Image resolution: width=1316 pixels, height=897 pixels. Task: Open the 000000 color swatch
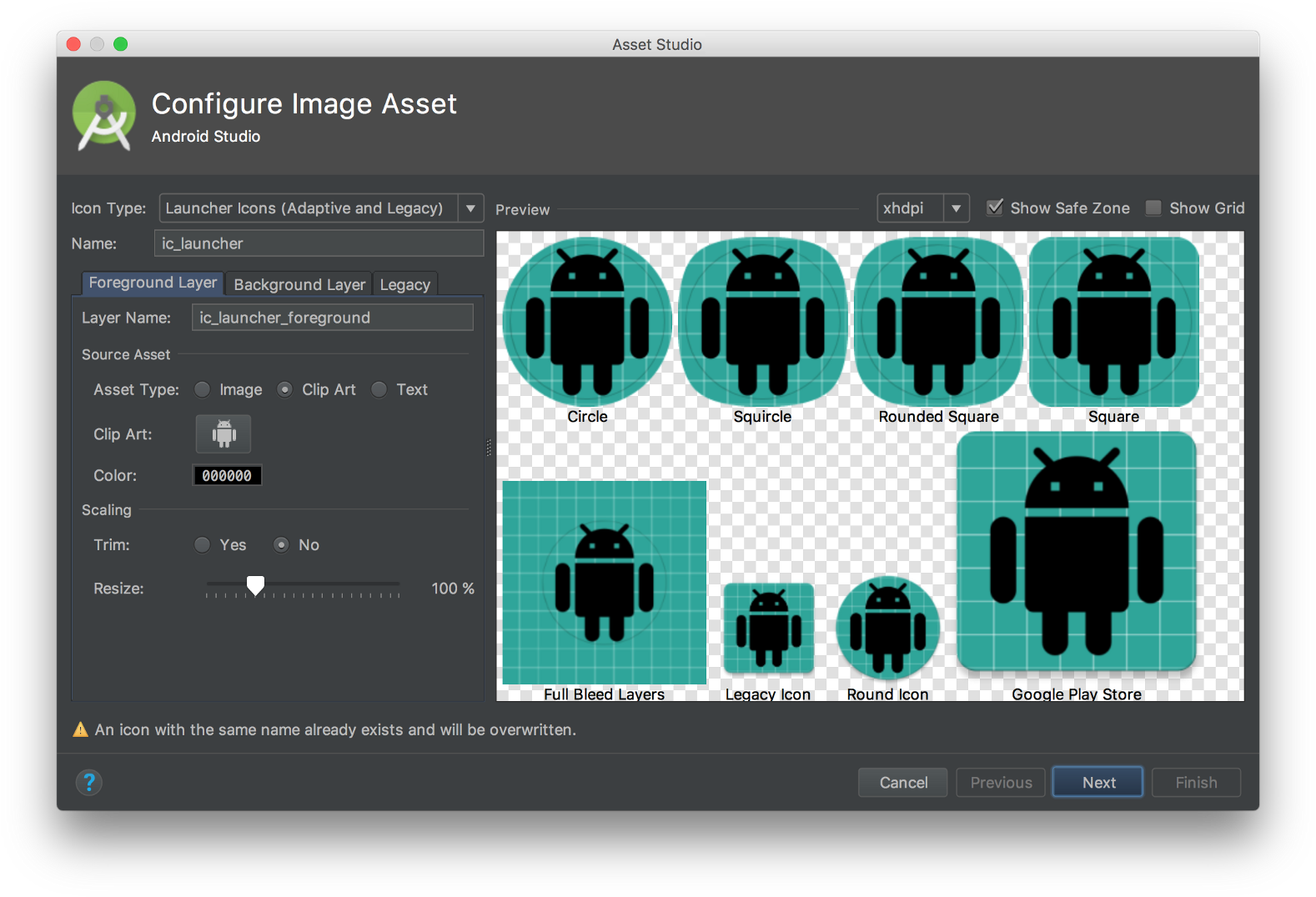pos(227,475)
